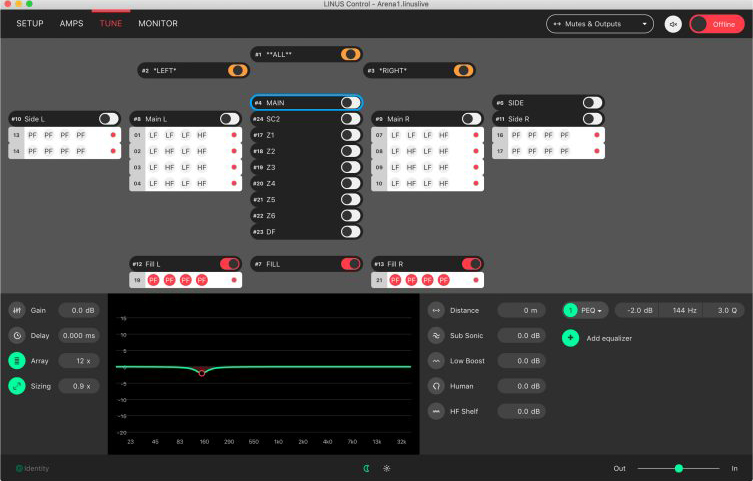Click the PEQ 3.0 Q field

pyautogui.click(x=725, y=311)
